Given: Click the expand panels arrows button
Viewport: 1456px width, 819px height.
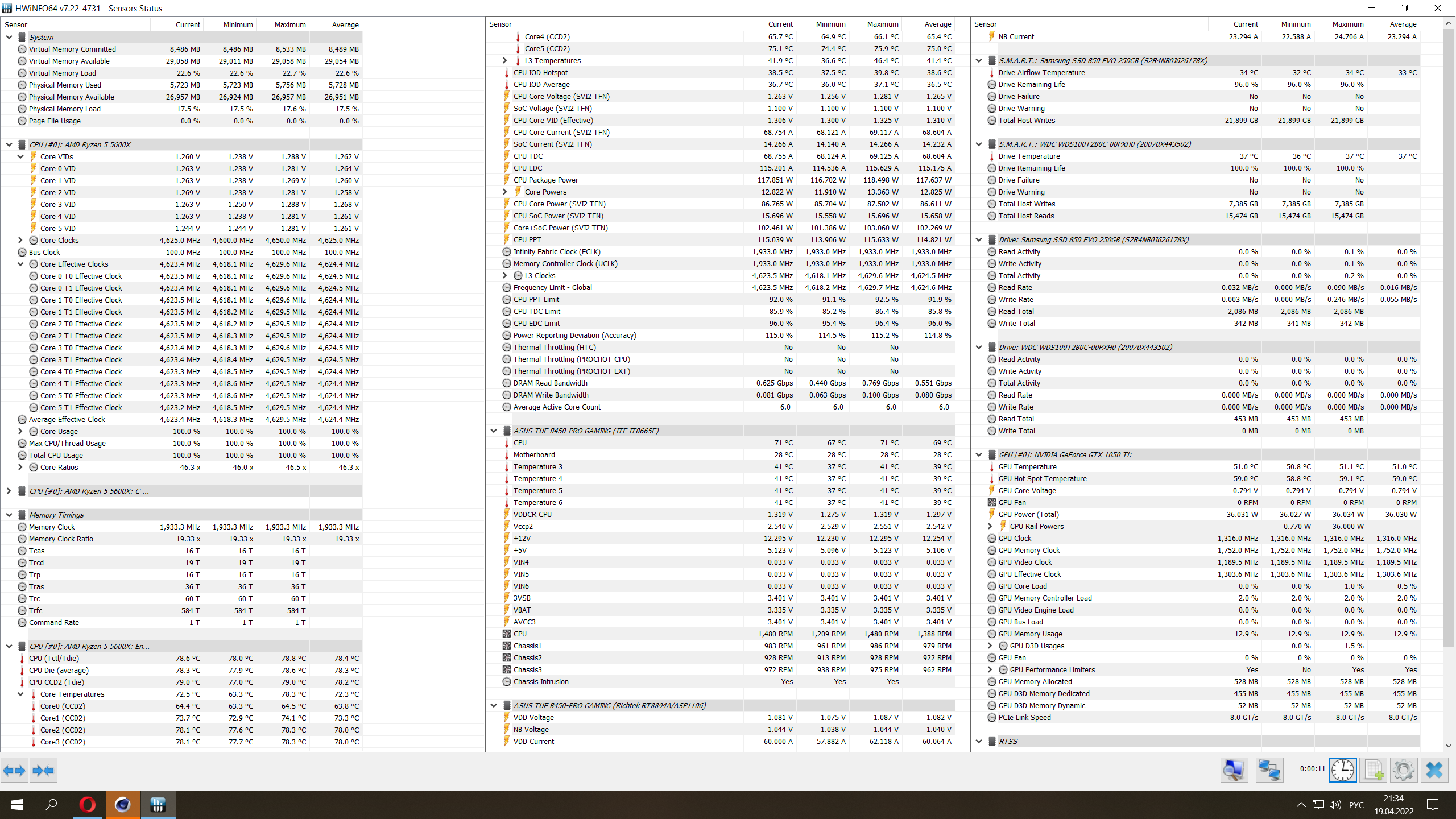Looking at the screenshot, I should click(14, 771).
